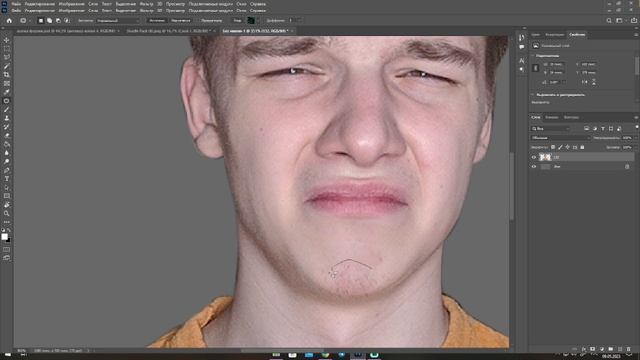Open the History panel icon in collapsed strip

(x=522, y=38)
